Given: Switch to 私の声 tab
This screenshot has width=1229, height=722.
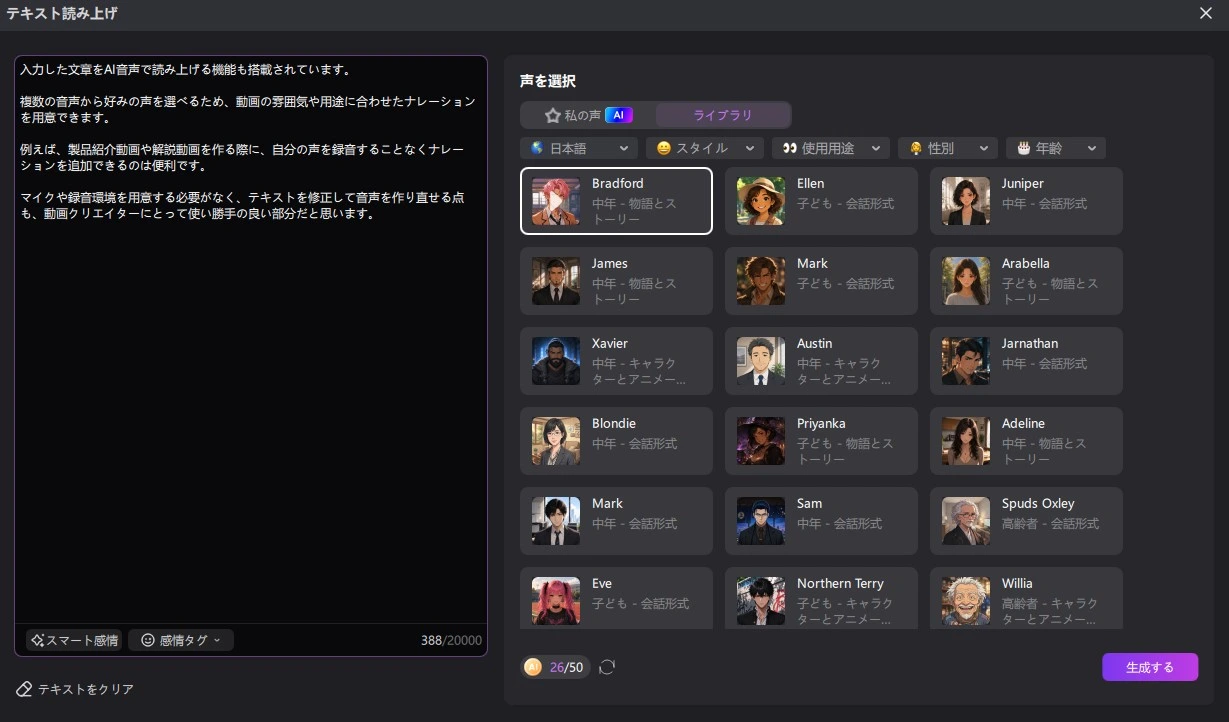Looking at the screenshot, I should tap(587, 115).
